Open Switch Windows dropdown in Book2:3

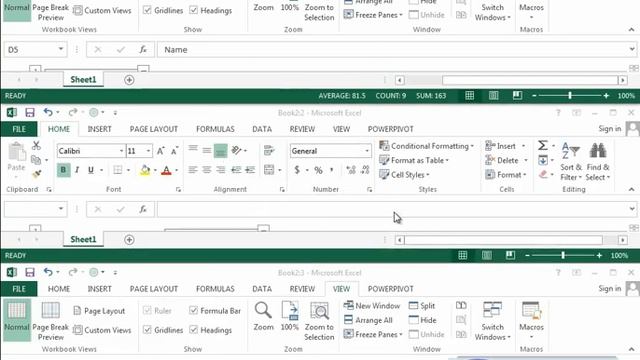(x=493, y=322)
